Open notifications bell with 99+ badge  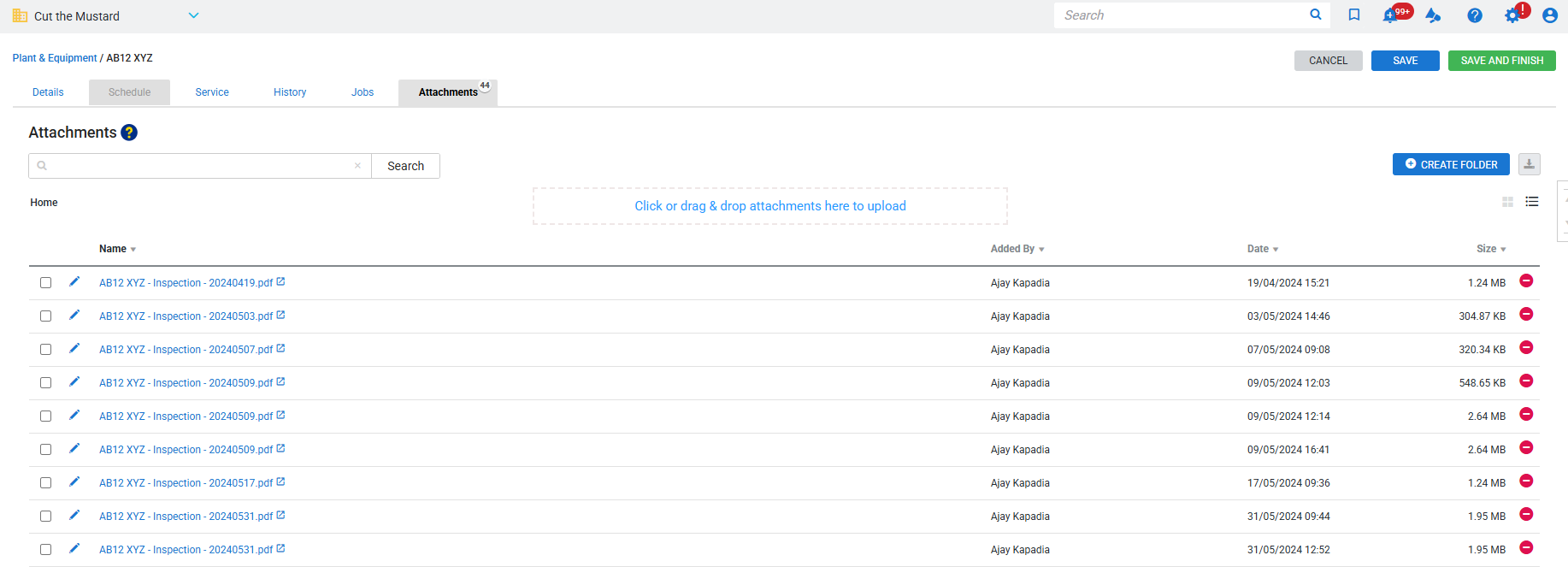(x=1391, y=15)
